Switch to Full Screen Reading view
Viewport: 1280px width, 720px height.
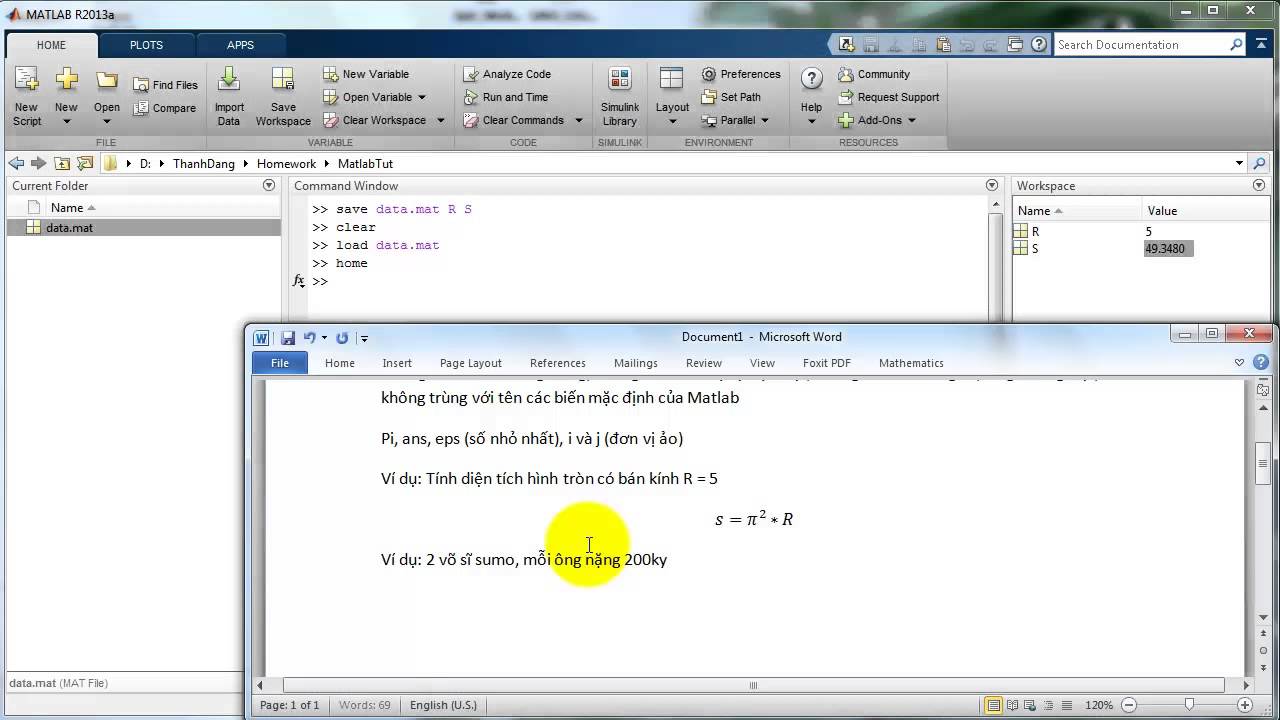coord(1012,705)
